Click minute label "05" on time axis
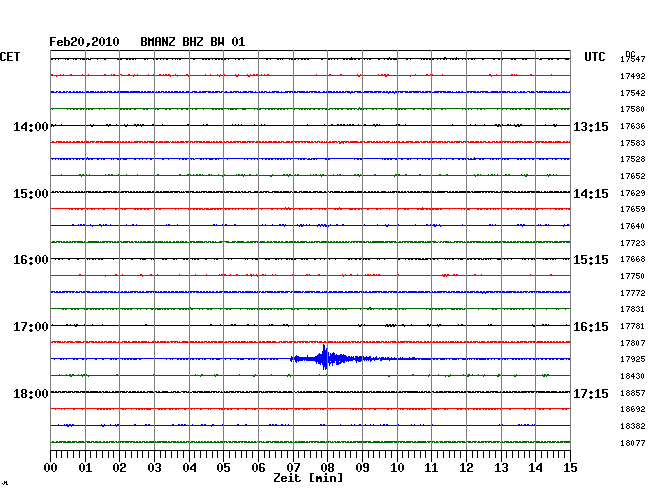The height and width of the screenshot is (494, 650). pyautogui.click(x=223, y=468)
